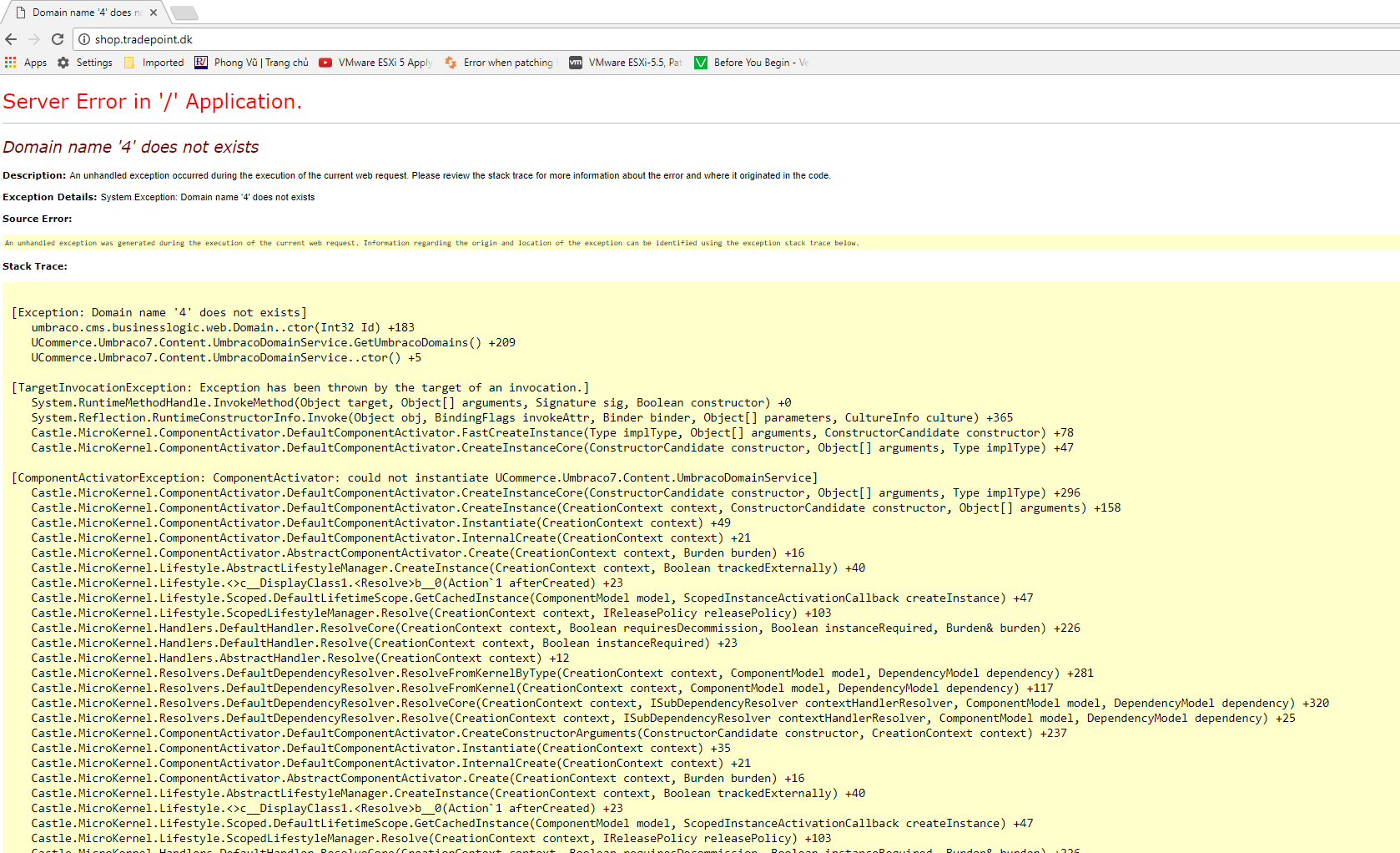1400x853 pixels.
Task: Click the forward navigation arrow
Action: pyautogui.click(x=33, y=38)
